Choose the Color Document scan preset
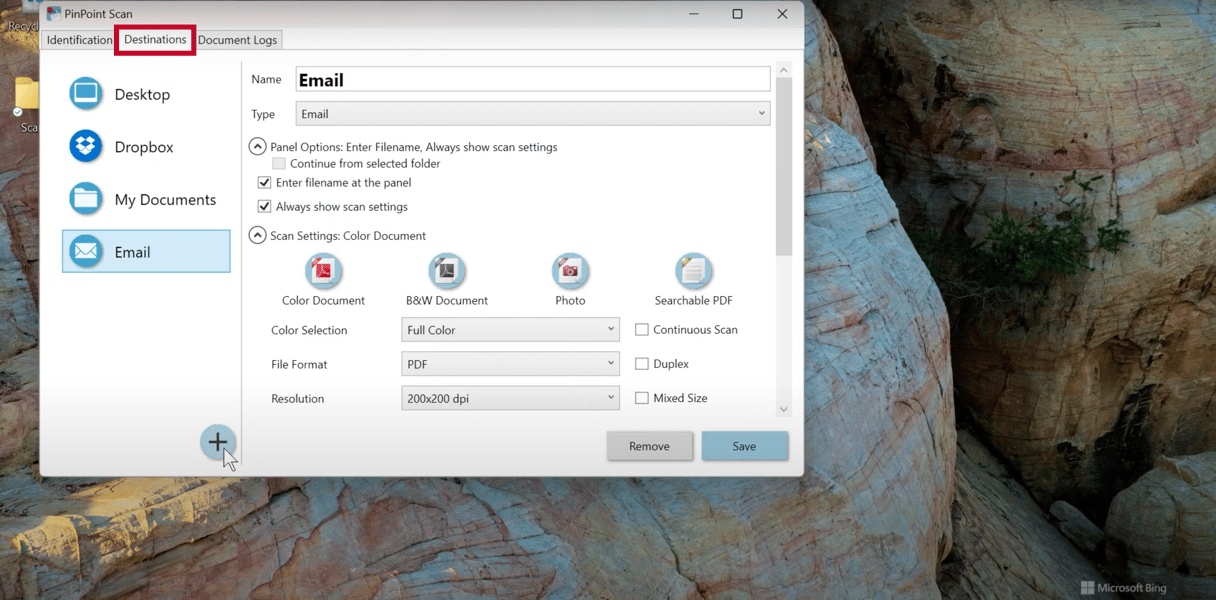 (323, 272)
